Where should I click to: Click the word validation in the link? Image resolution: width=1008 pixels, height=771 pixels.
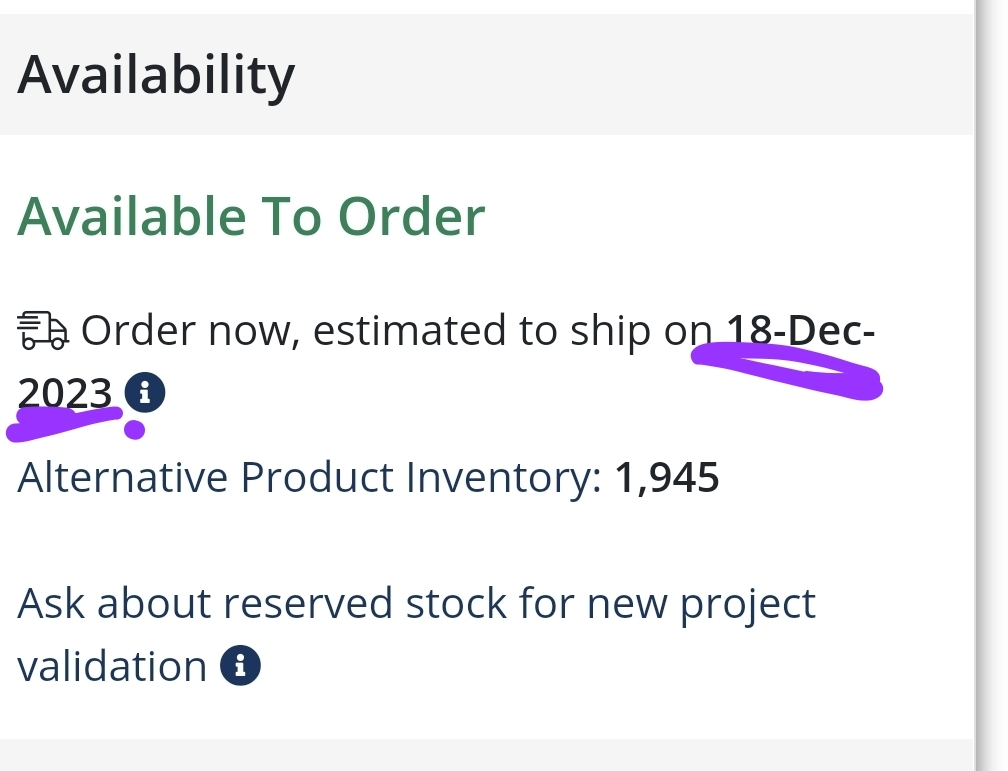(112, 666)
